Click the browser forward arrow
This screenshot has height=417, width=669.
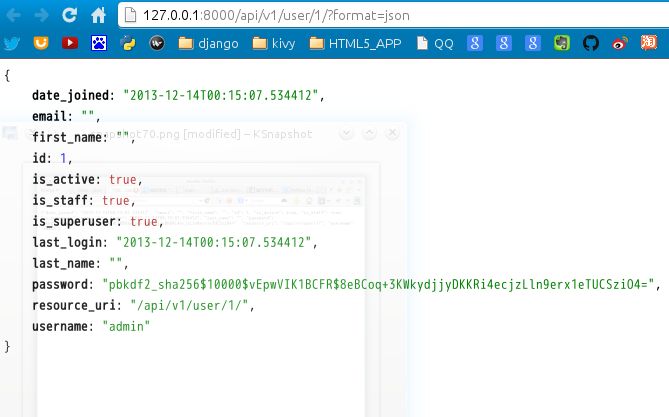click(41, 15)
